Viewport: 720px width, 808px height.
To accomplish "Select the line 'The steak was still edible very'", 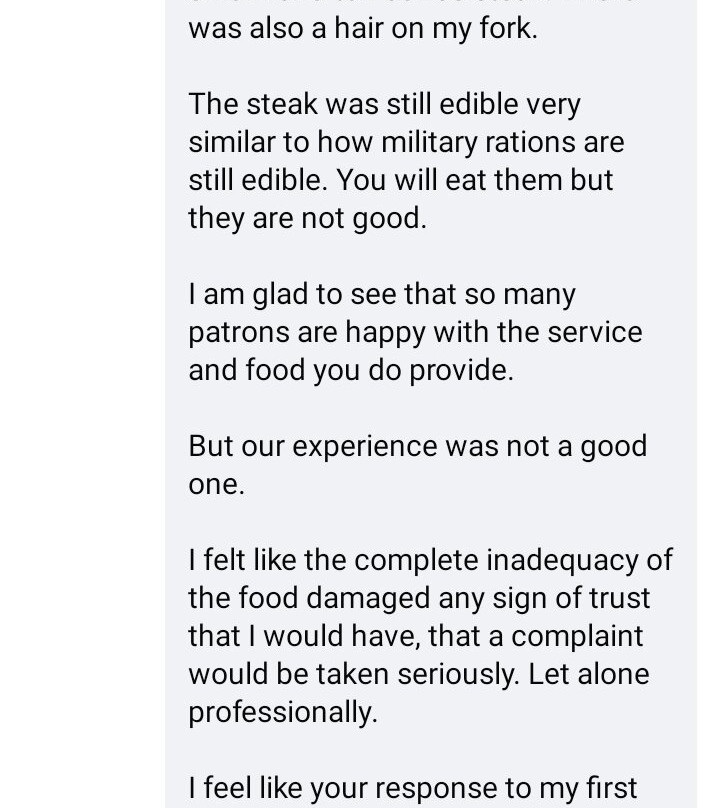I will coord(384,104).
